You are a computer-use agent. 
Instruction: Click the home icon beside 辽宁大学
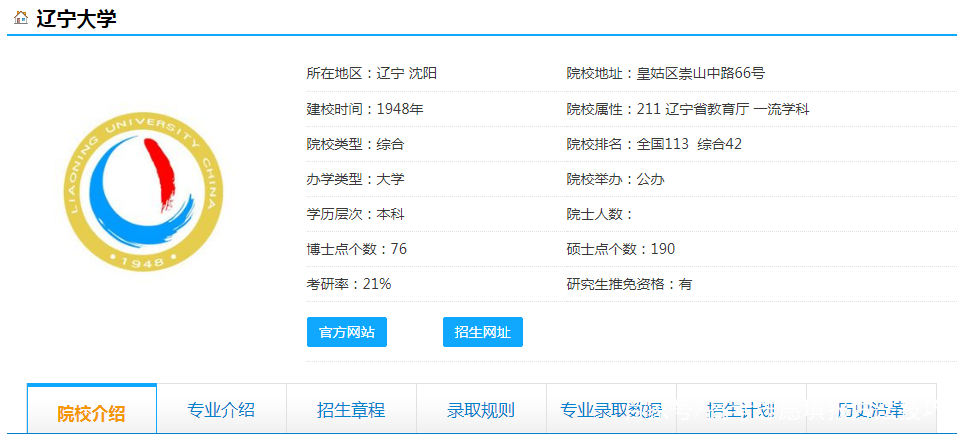pyautogui.click(x=21, y=18)
